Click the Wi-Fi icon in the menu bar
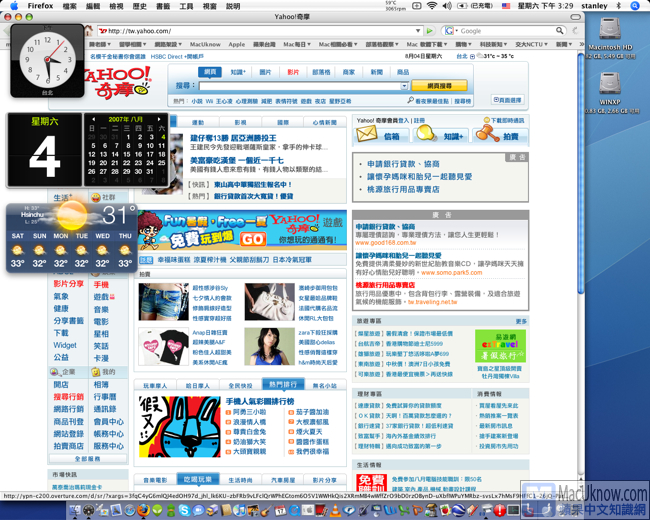650x520 pixels. (432, 6)
